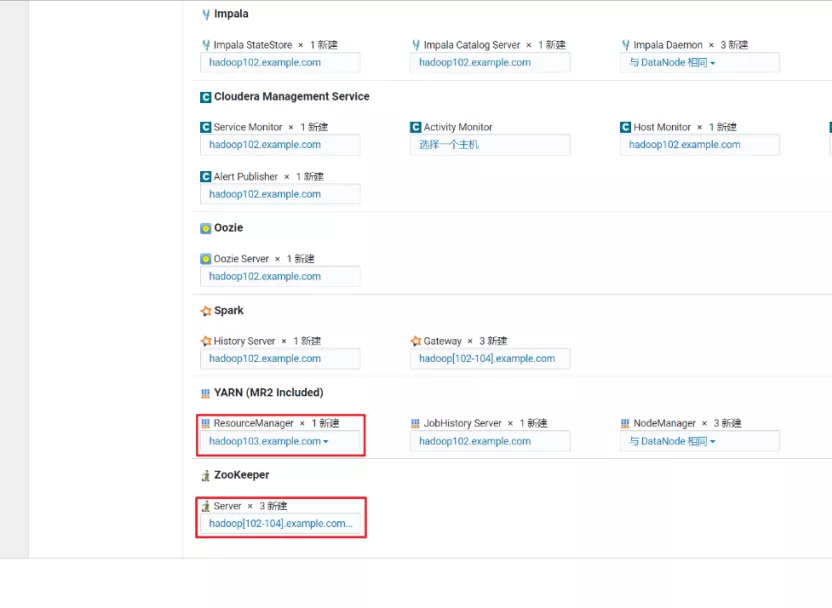The width and height of the screenshot is (832, 608).
Task: Click the "History Server" label under Spark
Action: (x=245, y=341)
